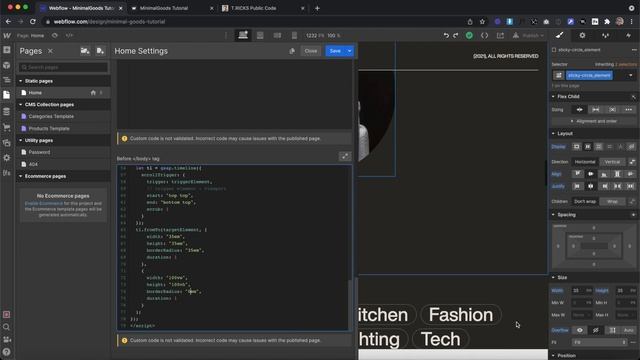Set display to Block
The image size is (640, 360).
pyautogui.click(x=576, y=147)
